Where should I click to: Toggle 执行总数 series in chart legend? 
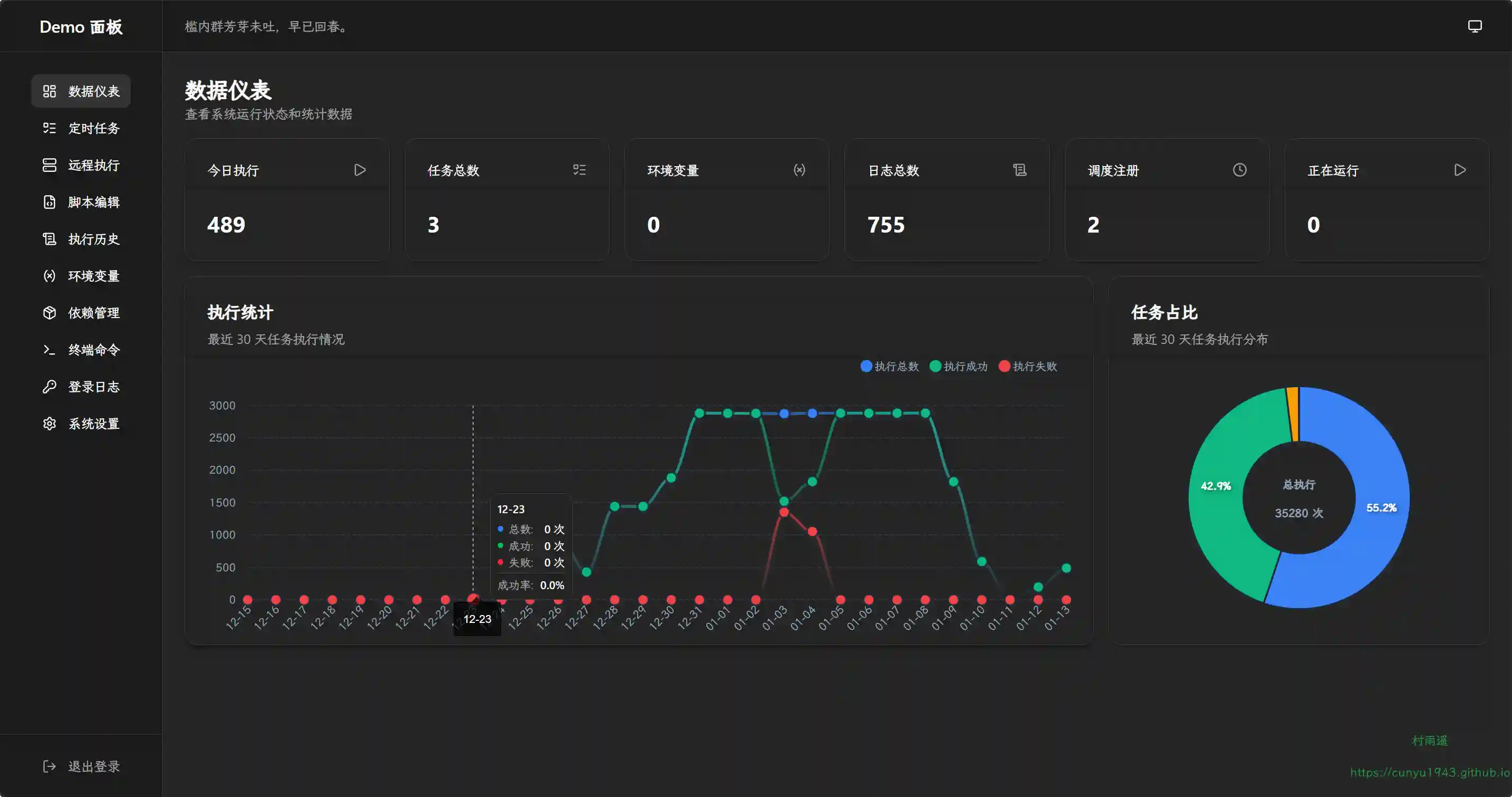[889, 366]
